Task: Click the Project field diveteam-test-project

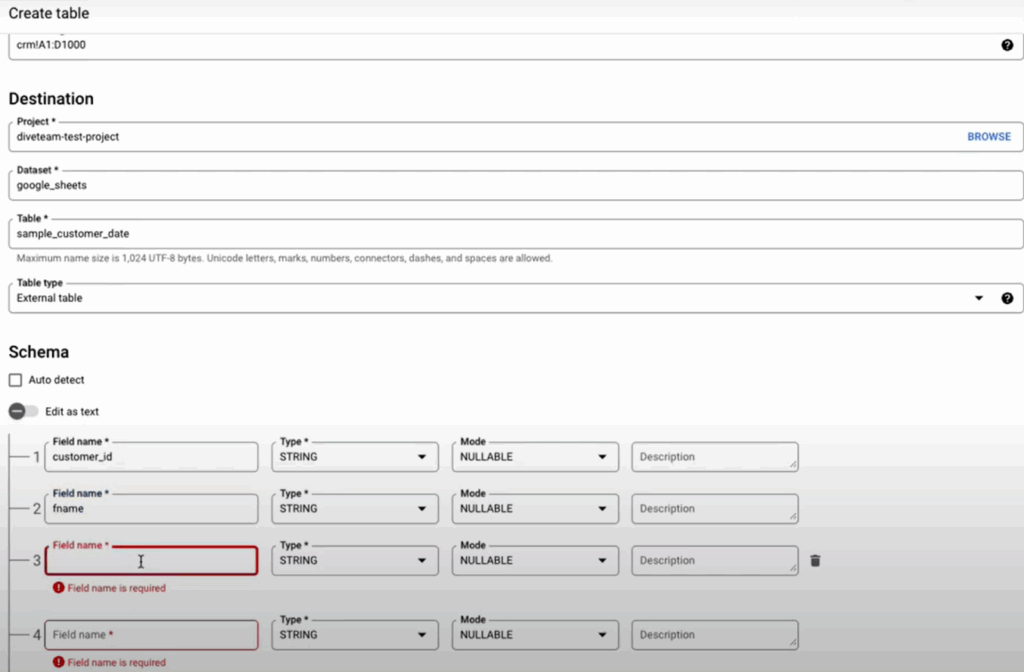Action: coord(480,137)
